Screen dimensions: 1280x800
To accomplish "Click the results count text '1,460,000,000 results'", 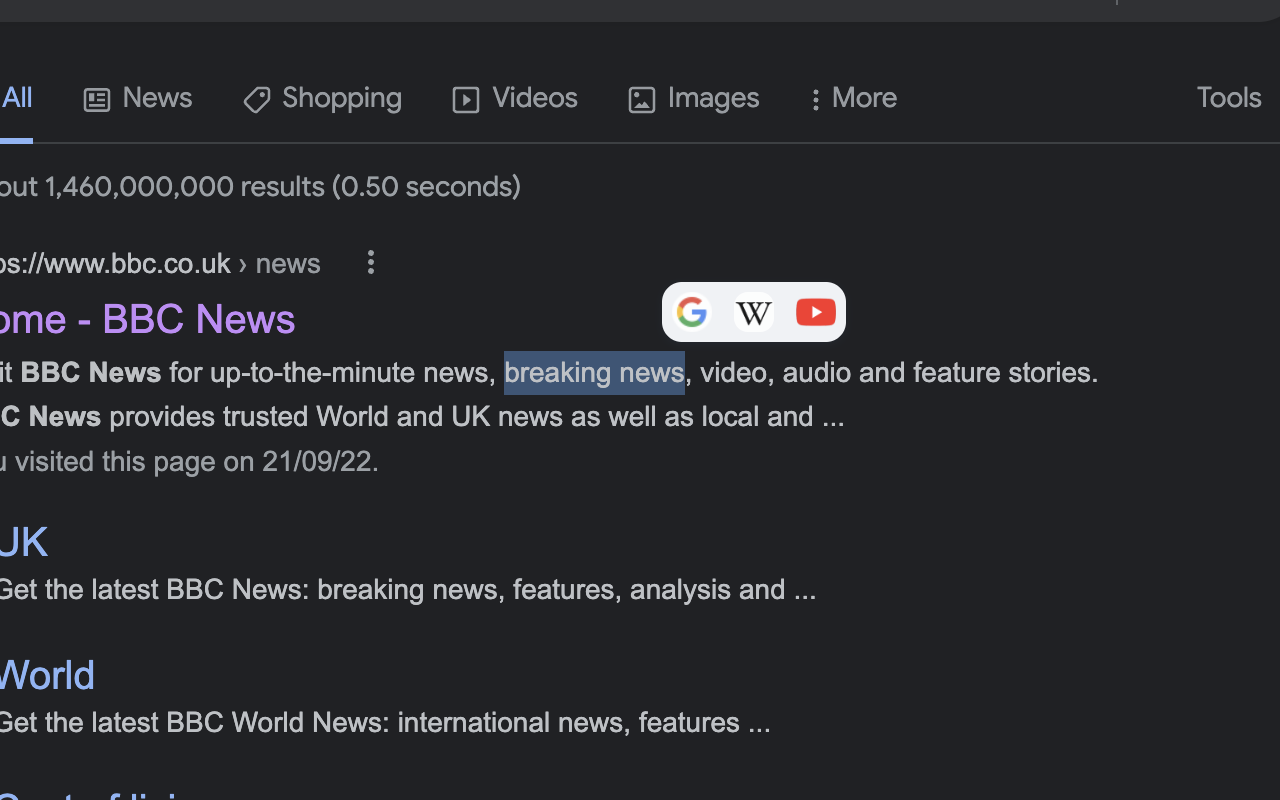I will point(185,187).
